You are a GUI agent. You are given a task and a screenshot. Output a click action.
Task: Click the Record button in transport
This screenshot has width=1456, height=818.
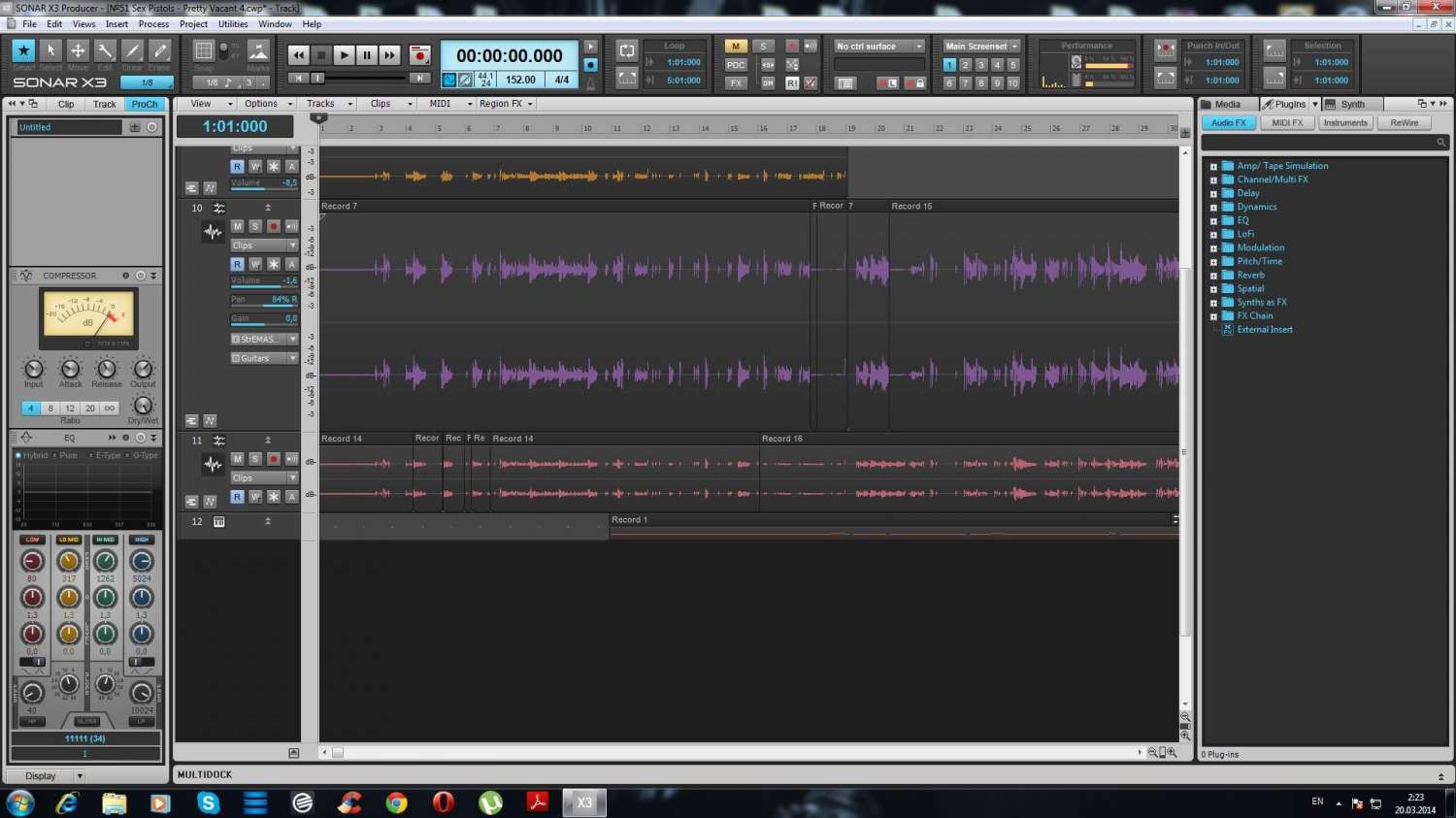[419, 55]
